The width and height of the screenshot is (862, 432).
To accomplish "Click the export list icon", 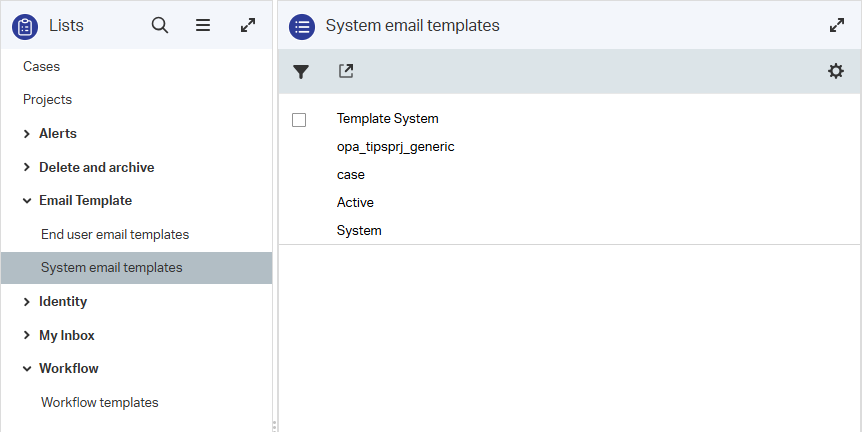I will pos(346,71).
